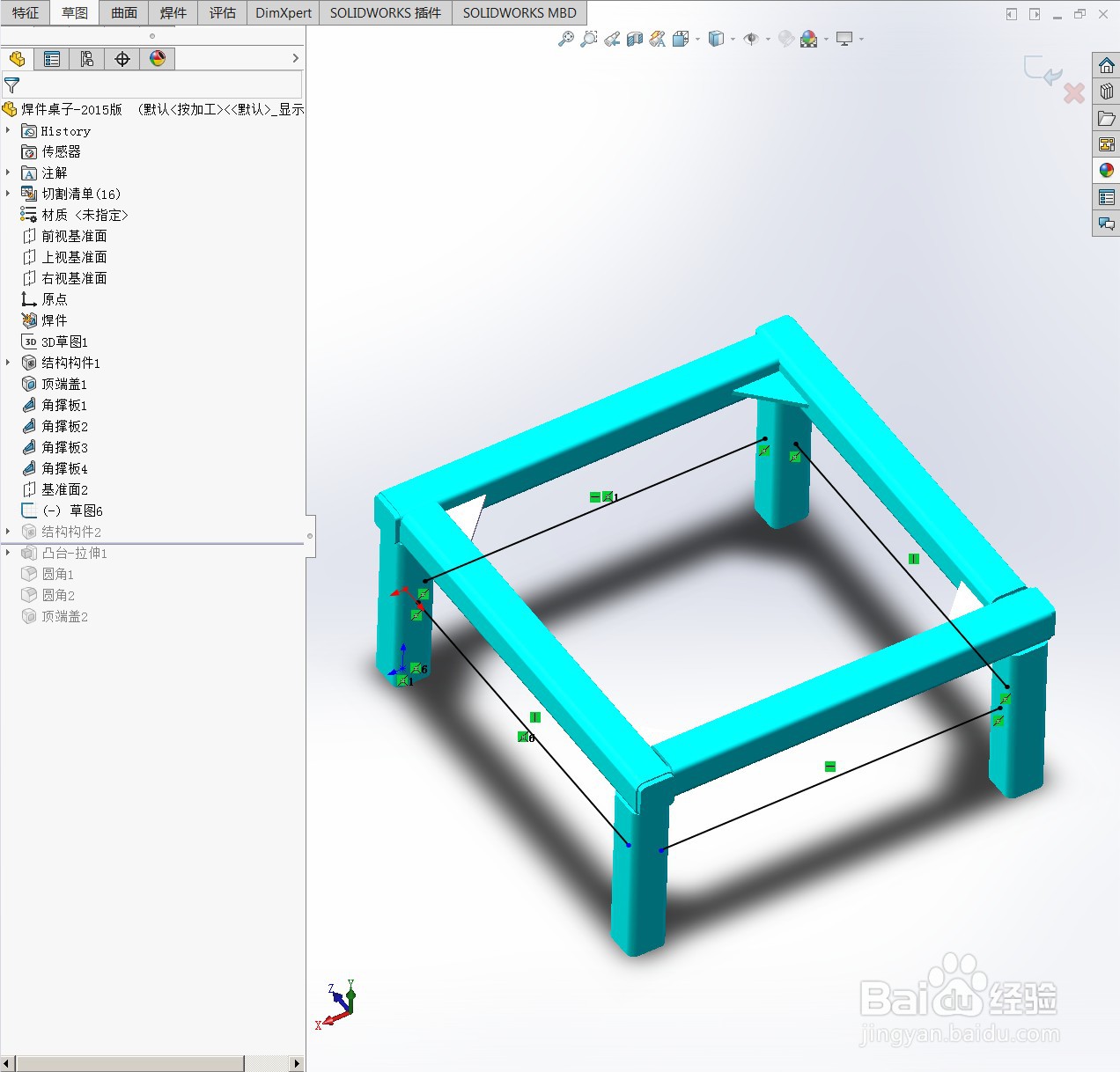Select the Zoom to Area tool
Viewport: 1120px width, 1072px height.
[589, 39]
